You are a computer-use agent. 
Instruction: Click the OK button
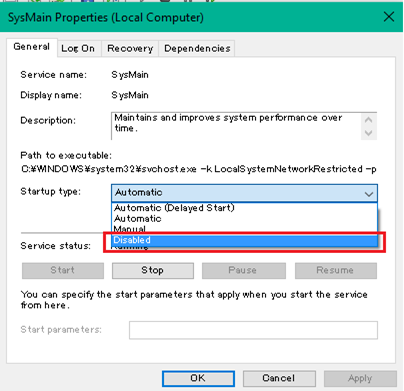click(198, 378)
